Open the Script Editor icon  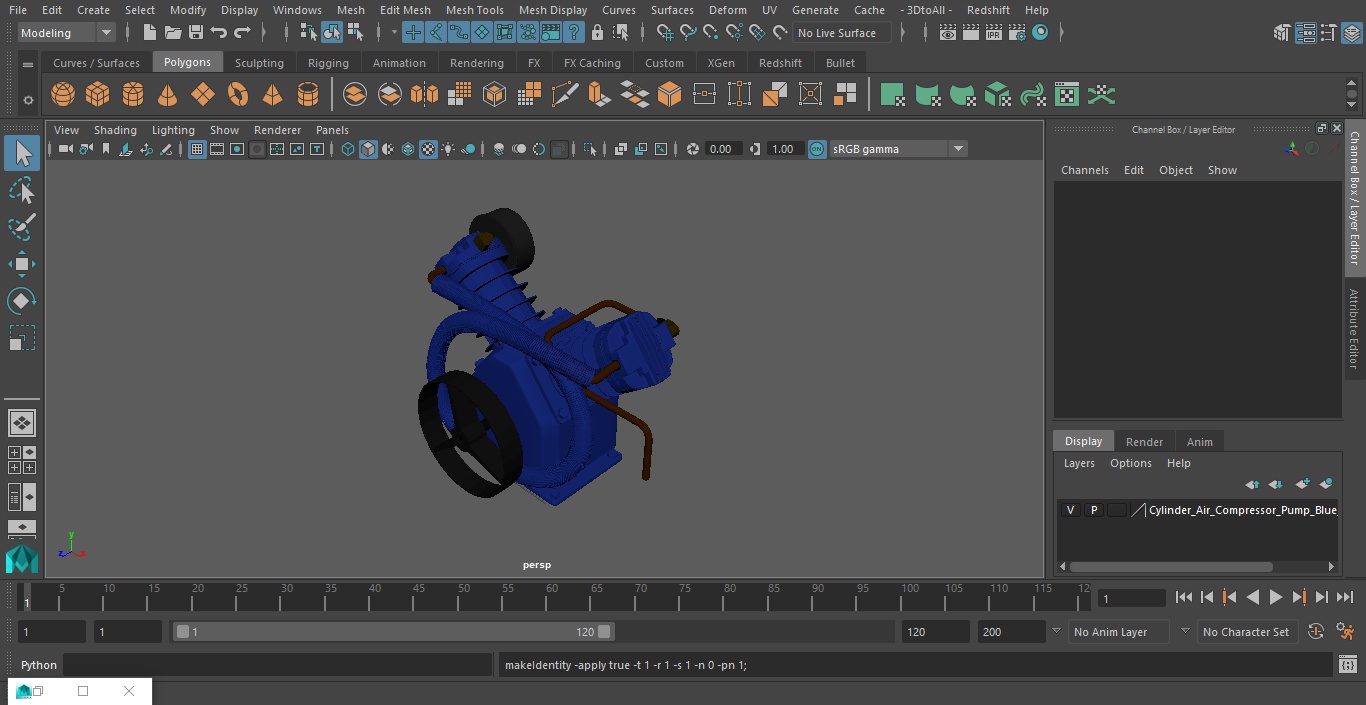tap(1348, 665)
